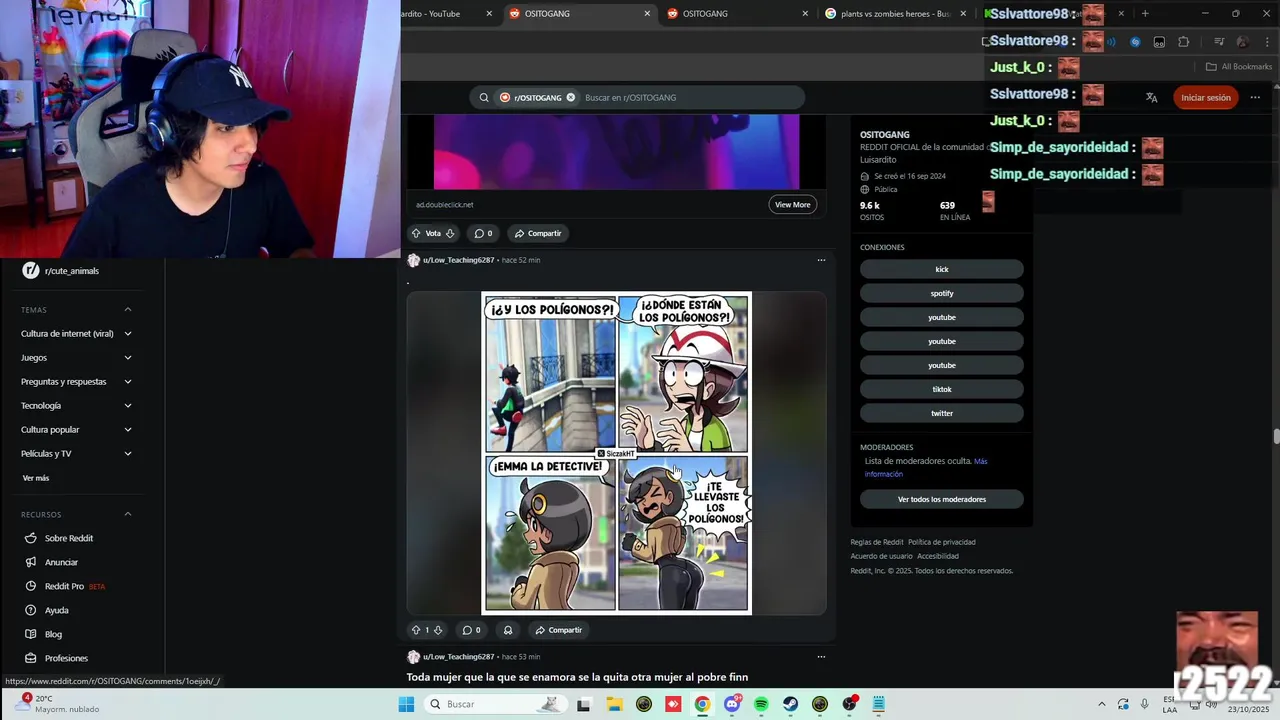Expand the Tecnología topic
Viewport: 1280px width, 720px height.
[x=77, y=405]
